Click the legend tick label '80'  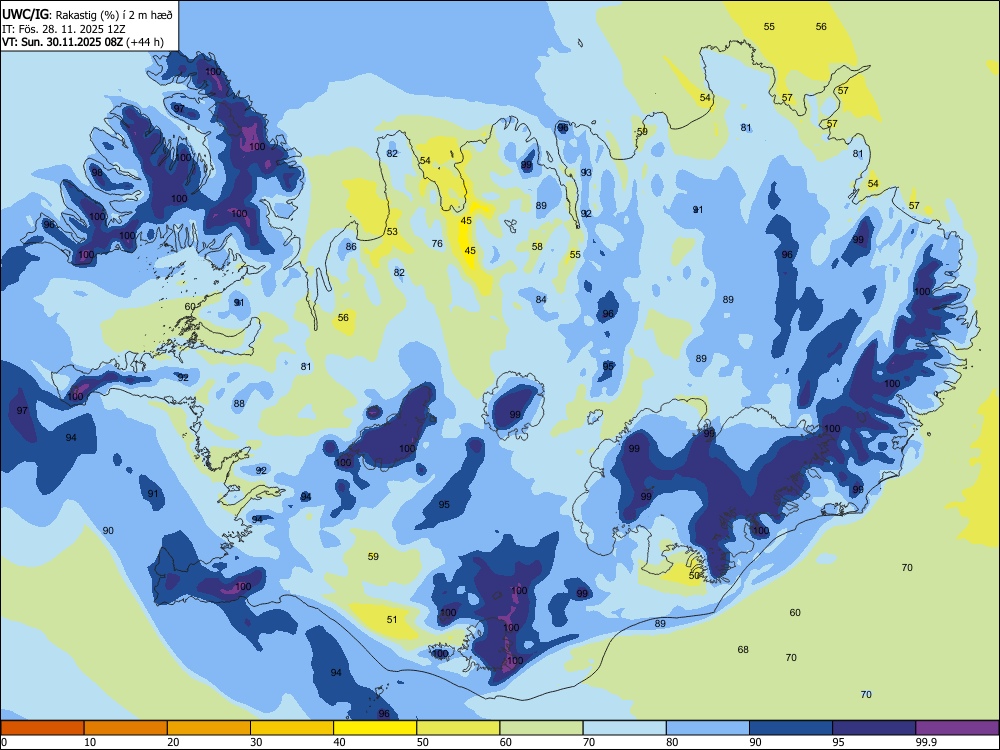pyautogui.click(x=672, y=742)
